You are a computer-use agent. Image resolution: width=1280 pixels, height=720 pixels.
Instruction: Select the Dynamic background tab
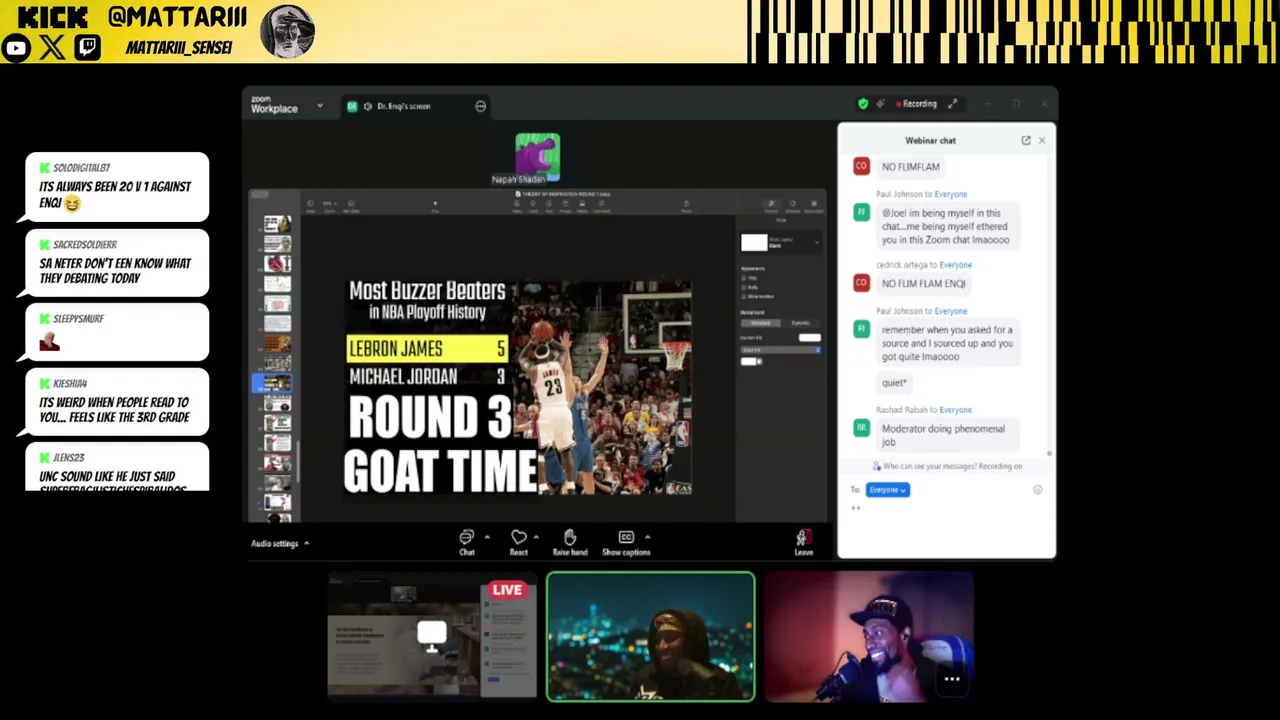[800, 323]
